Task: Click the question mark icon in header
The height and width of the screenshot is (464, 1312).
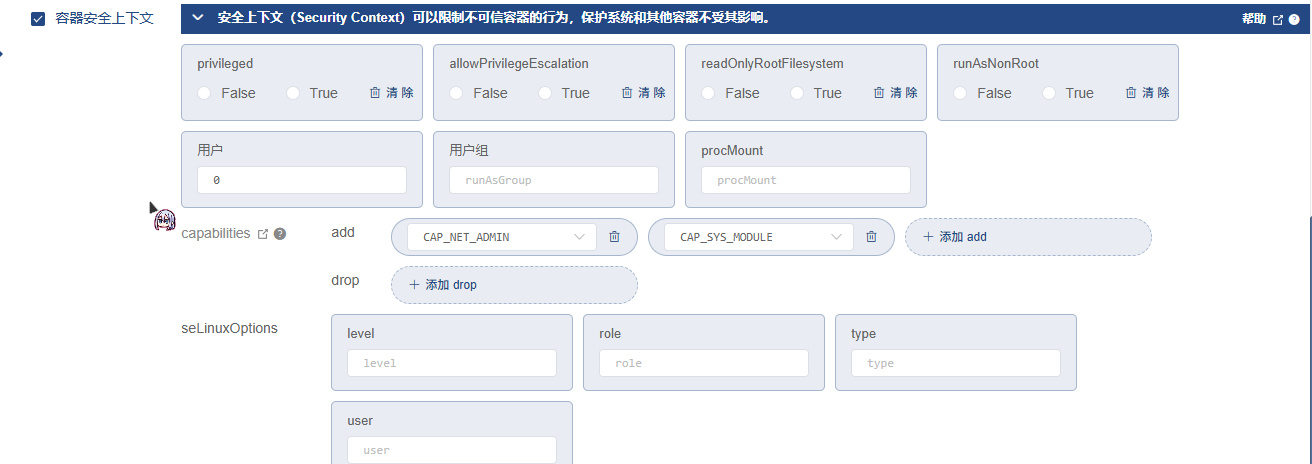Action: click(1294, 19)
